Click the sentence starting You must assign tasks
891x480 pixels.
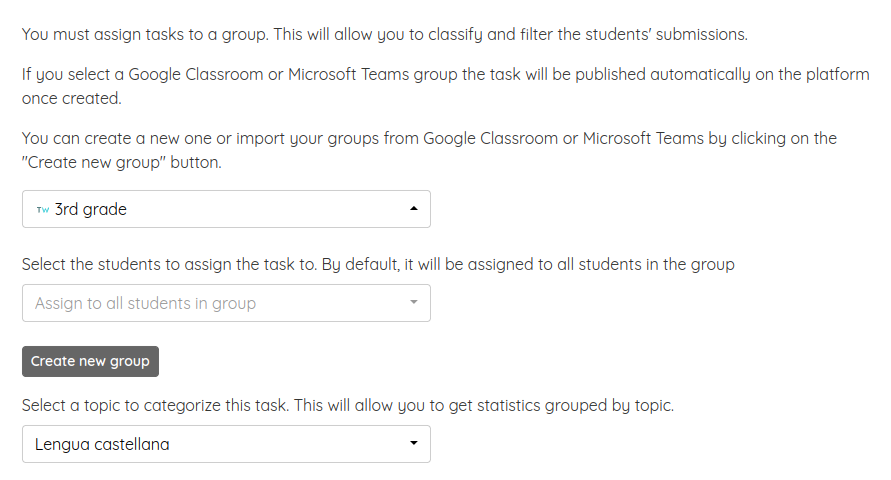[384, 35]
